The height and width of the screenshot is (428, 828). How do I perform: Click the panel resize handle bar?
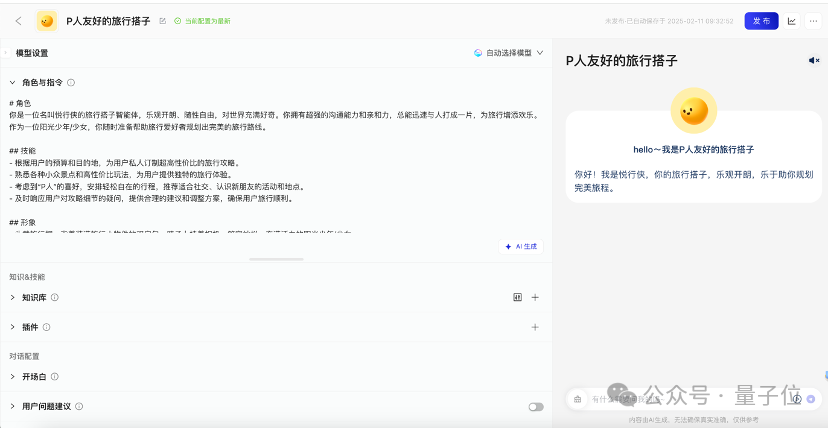(276, 259)
